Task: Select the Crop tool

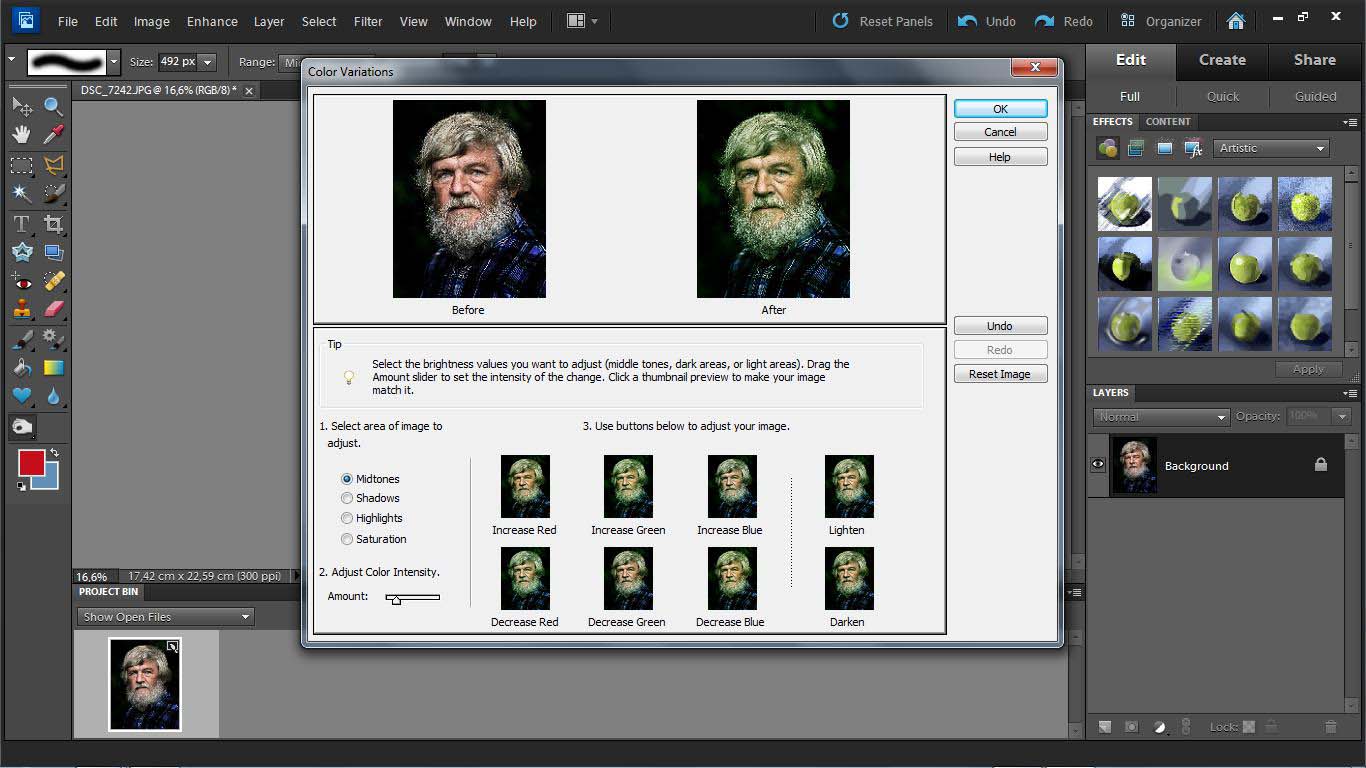Action: 53,224
